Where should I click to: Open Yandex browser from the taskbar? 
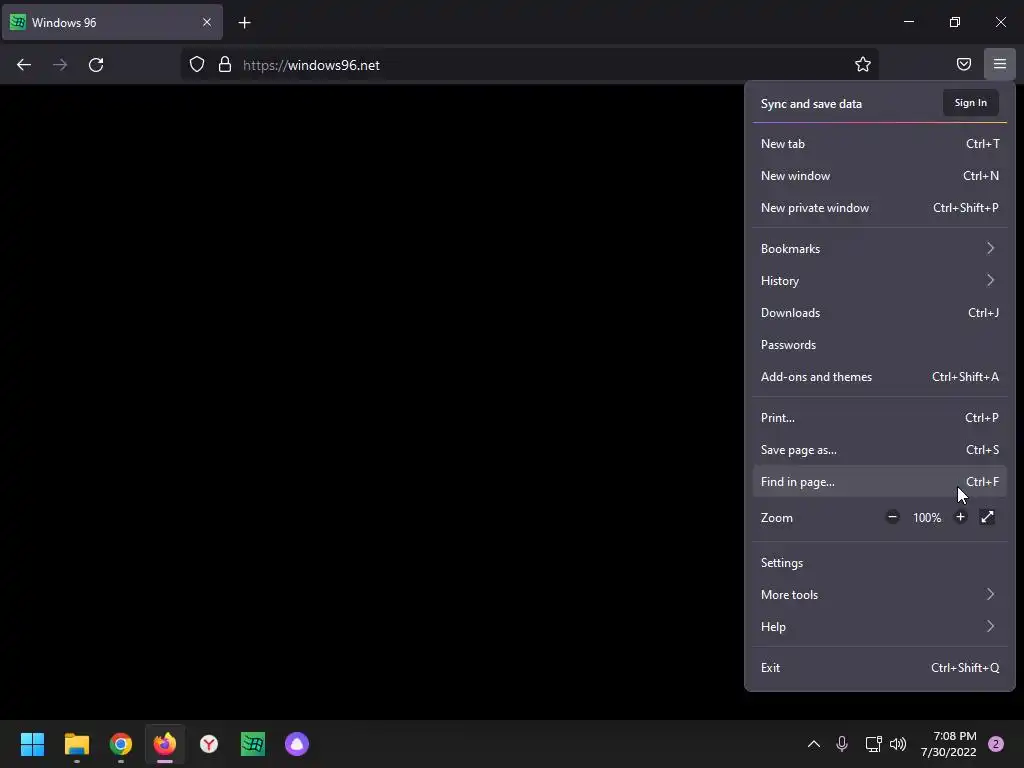(209, 744)
